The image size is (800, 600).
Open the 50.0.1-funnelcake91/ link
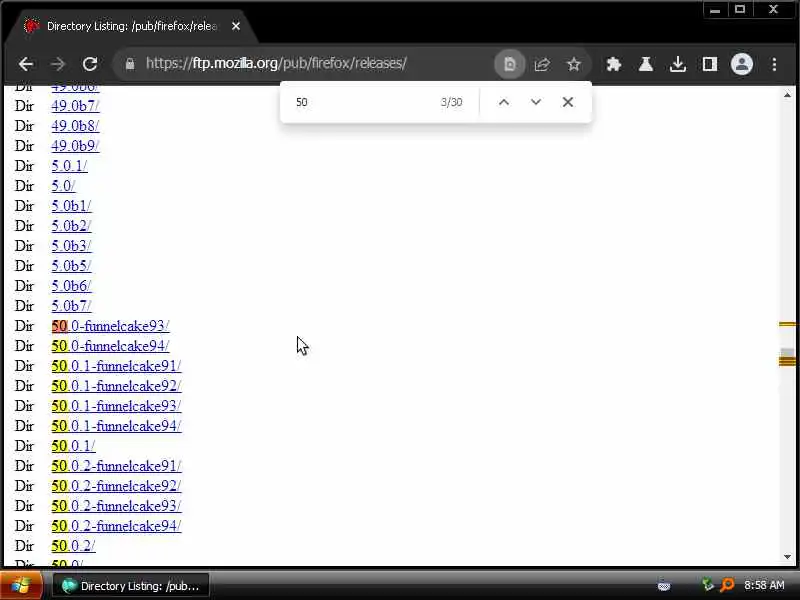point(116,366)
